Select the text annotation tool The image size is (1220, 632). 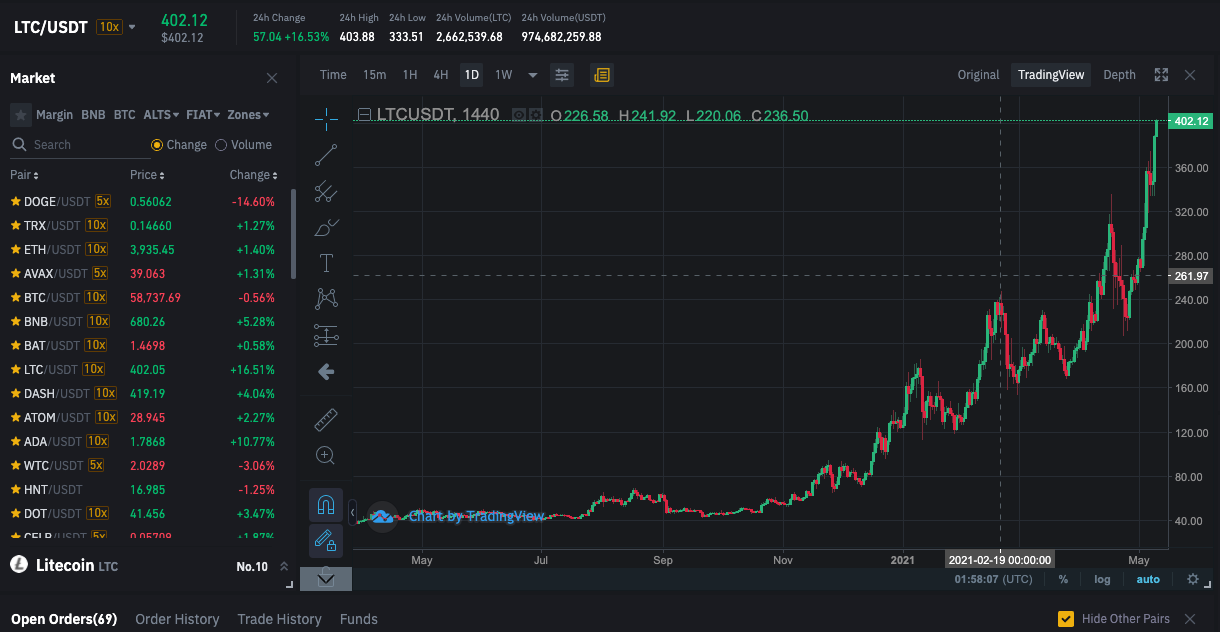(326, 263)
